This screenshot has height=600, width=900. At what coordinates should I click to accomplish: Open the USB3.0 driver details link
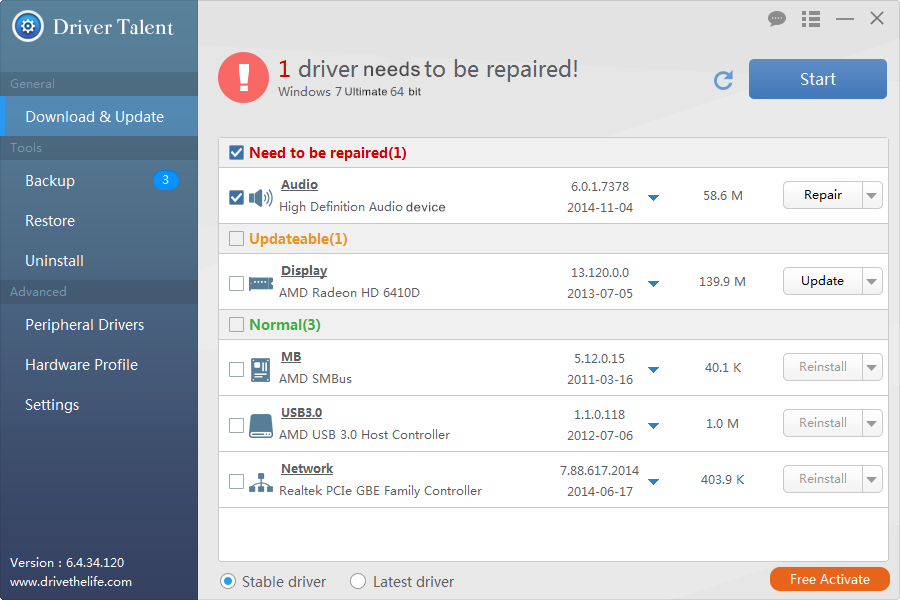tap(301, 413)
